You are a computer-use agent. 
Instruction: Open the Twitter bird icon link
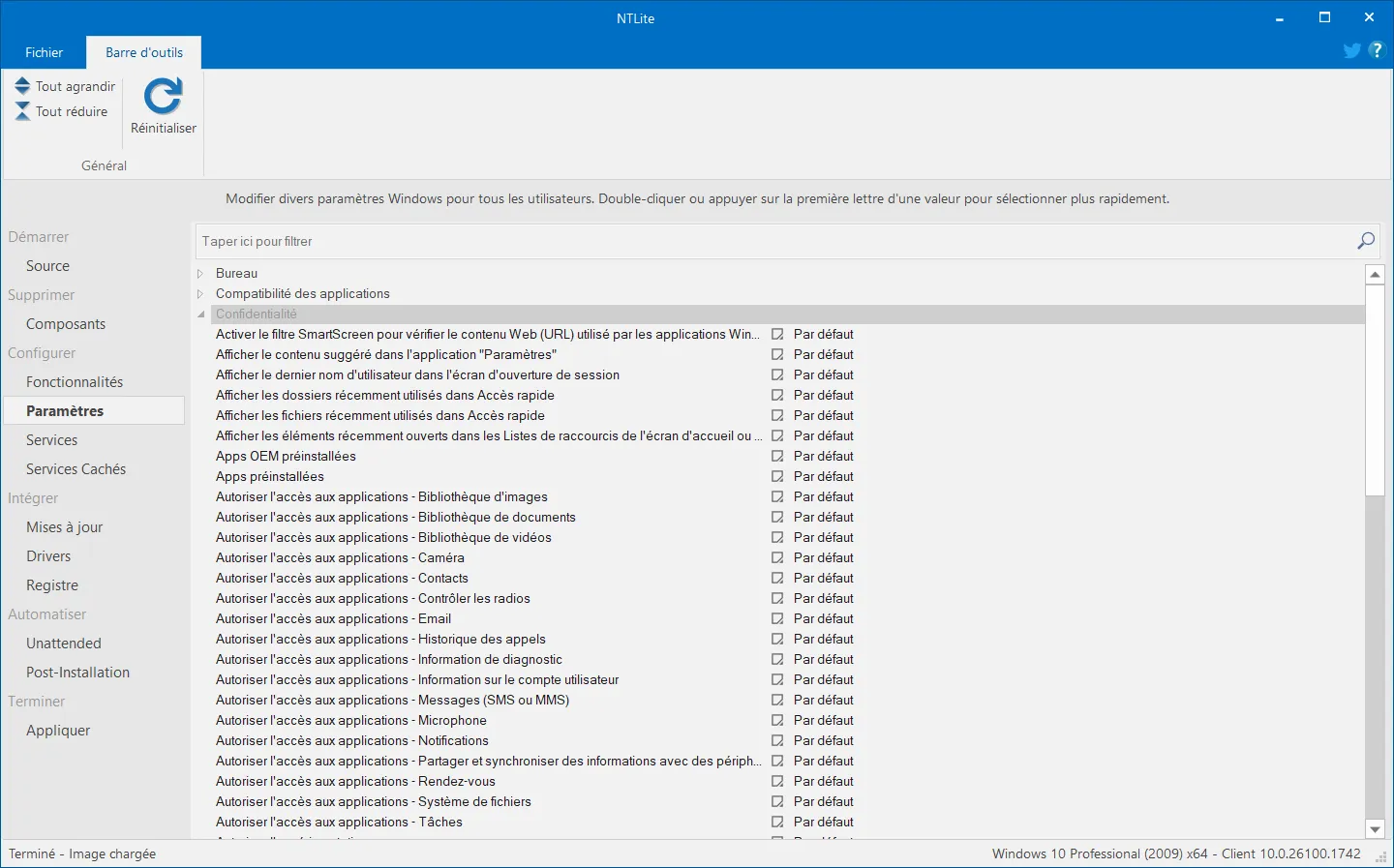click(1352, 50)
